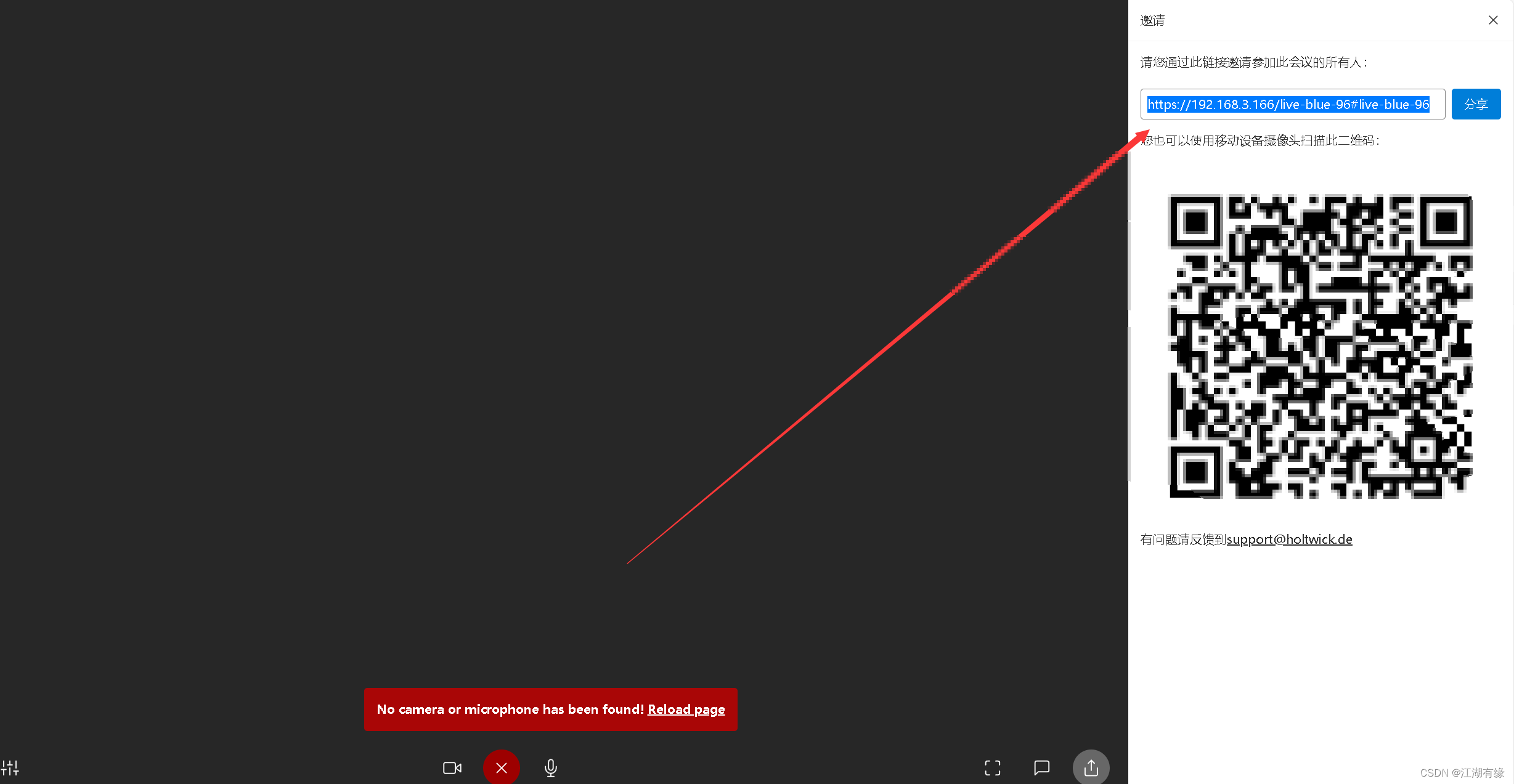Enter fullscreen mode
This screenshot has width=1514, height=784.
click(992, 768)
